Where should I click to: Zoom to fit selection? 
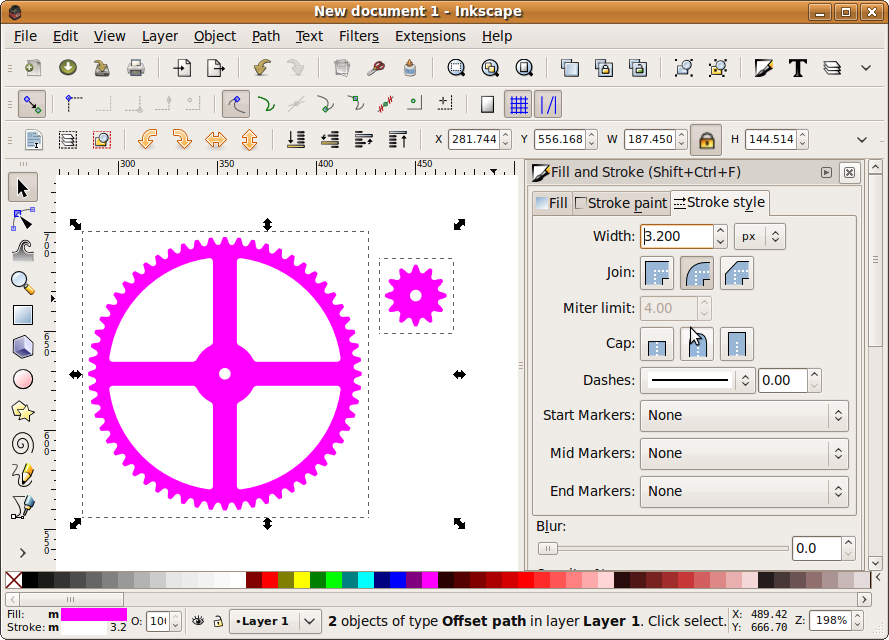pos(456,68)
